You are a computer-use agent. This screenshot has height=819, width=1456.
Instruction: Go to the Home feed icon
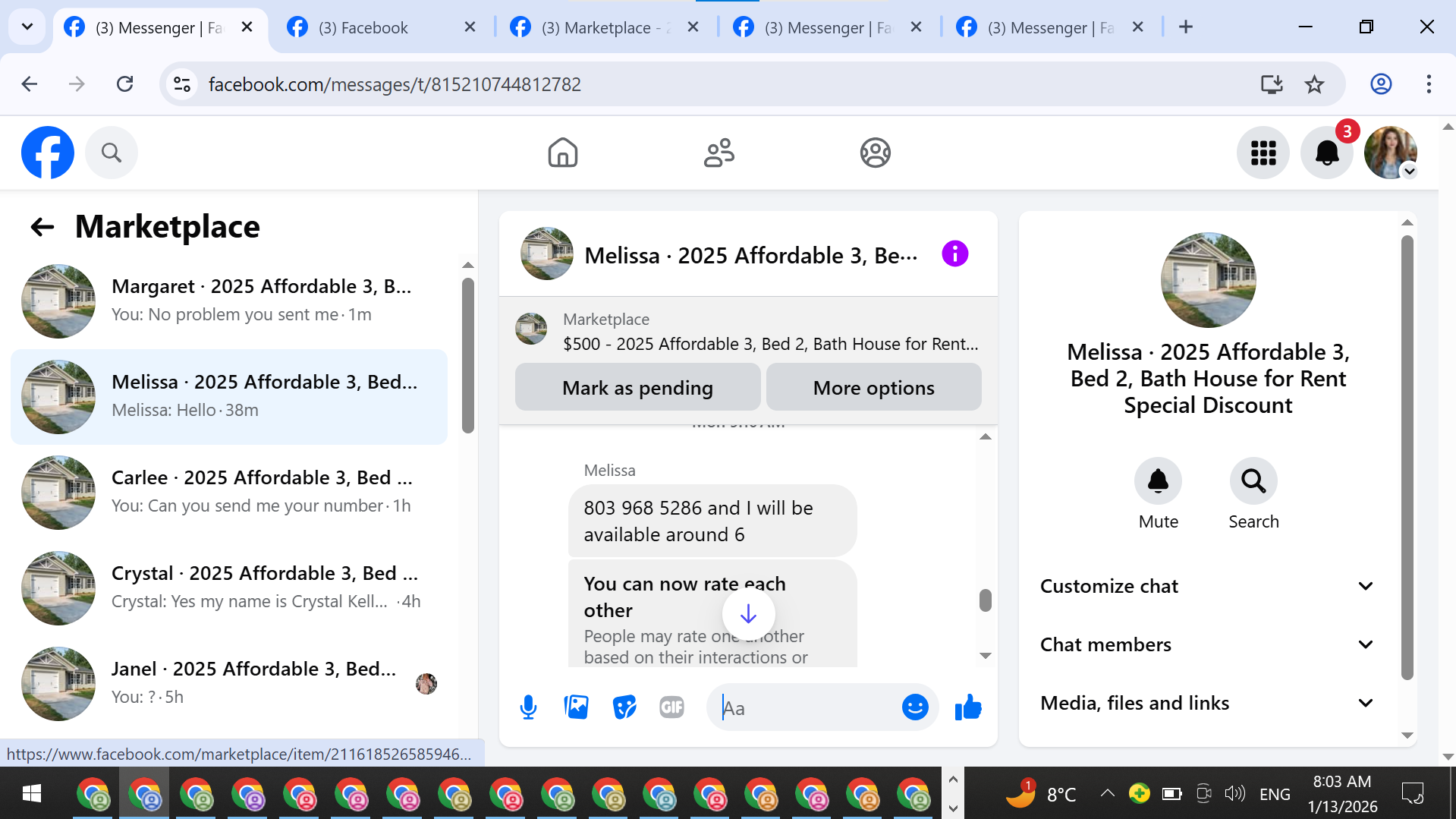point(563,153)
